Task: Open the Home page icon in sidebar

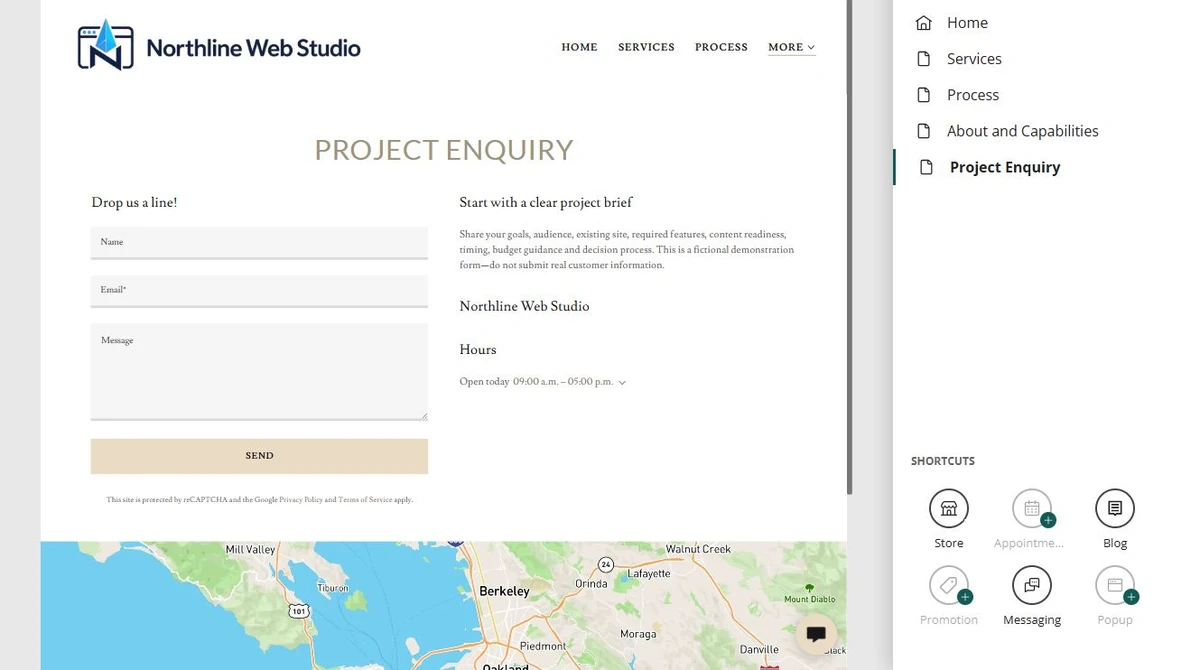Action: coord(924,22)
